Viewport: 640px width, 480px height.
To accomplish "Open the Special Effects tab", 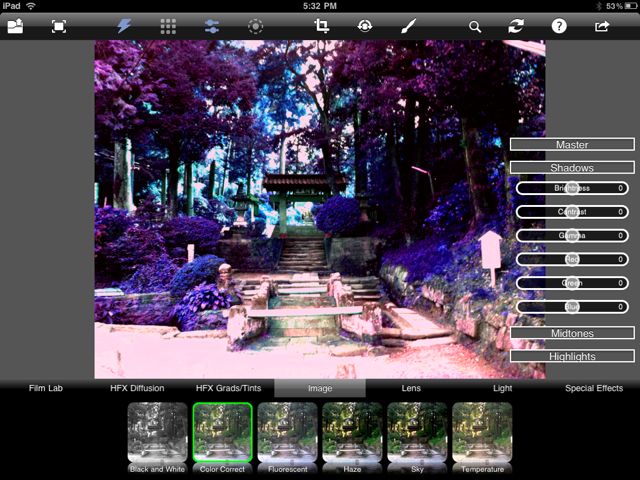I will coord(594,388).
